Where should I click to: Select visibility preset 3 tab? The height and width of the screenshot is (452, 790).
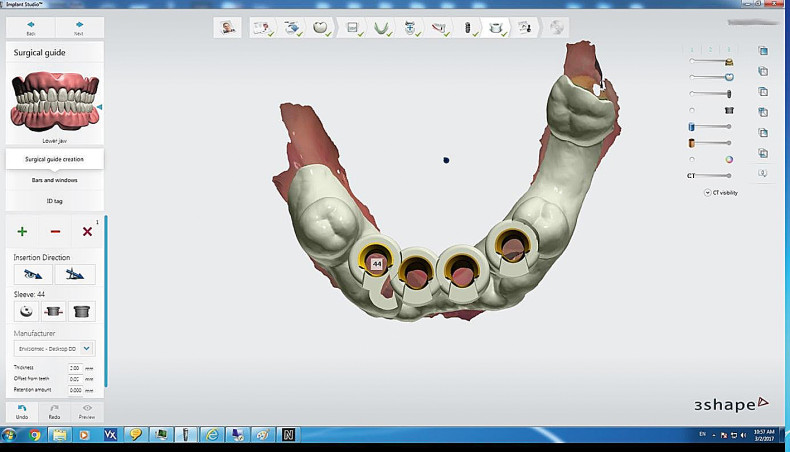point(729,49)
